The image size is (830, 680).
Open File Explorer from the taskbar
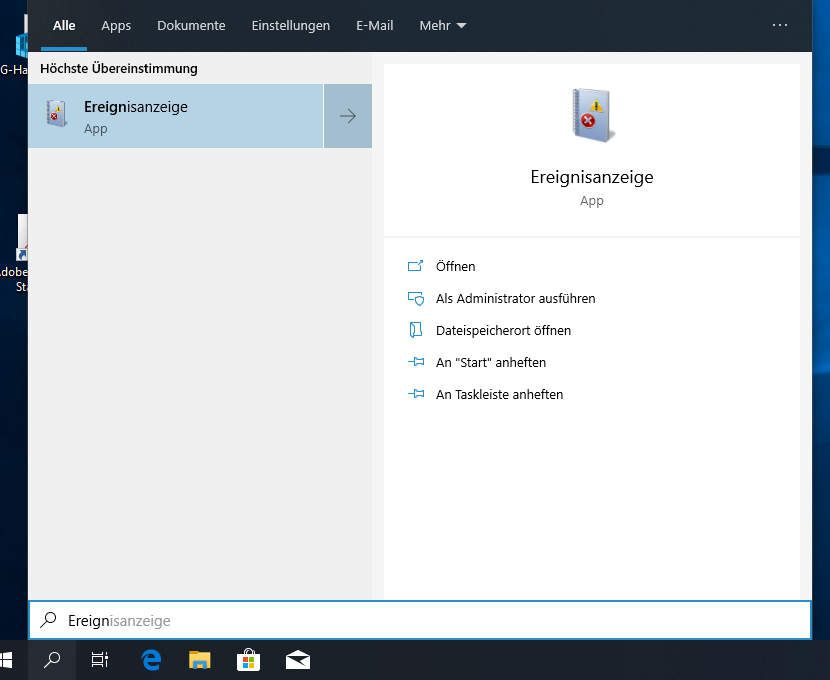[200, 660]
